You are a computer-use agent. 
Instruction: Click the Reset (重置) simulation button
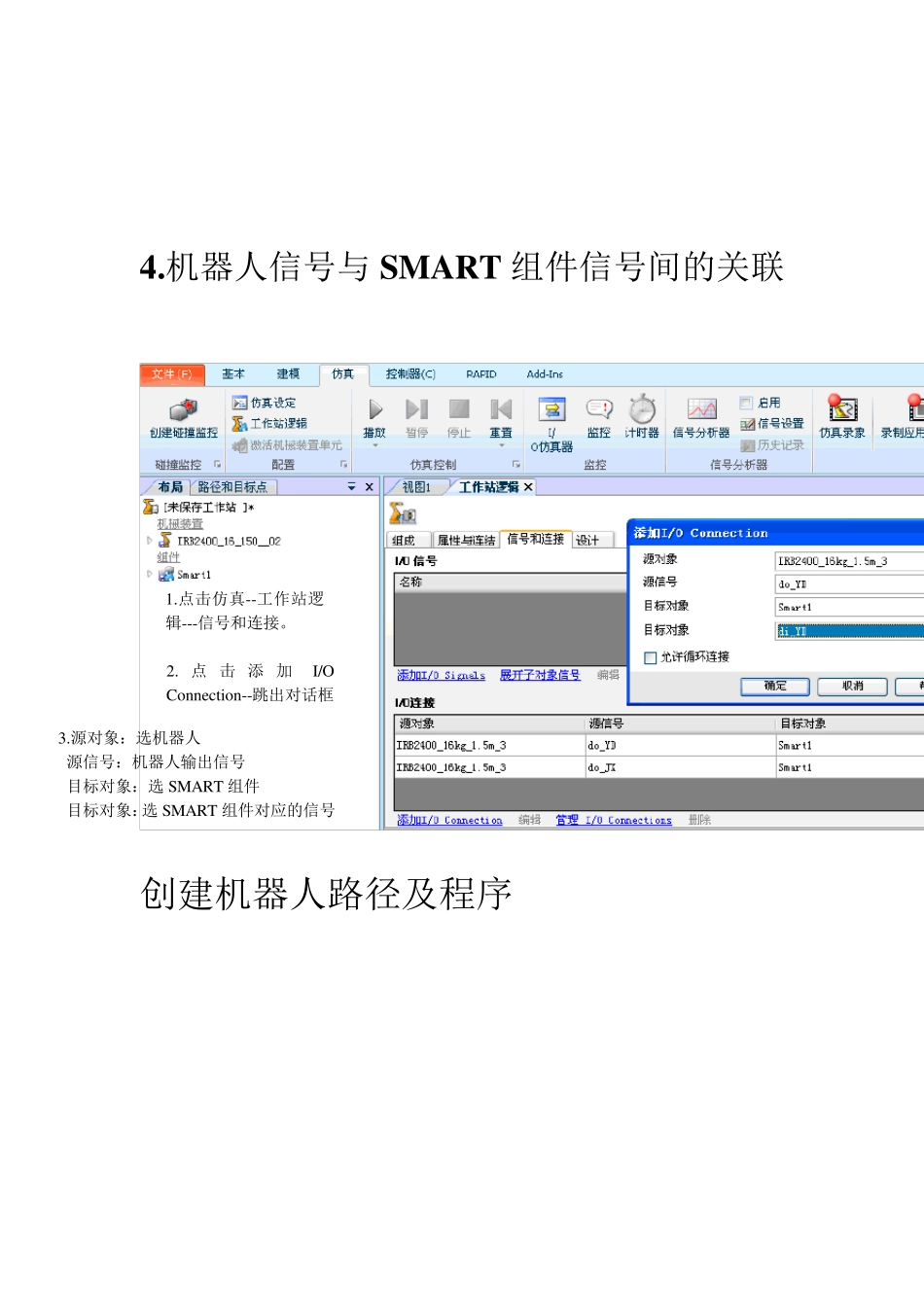pos(501,418)
